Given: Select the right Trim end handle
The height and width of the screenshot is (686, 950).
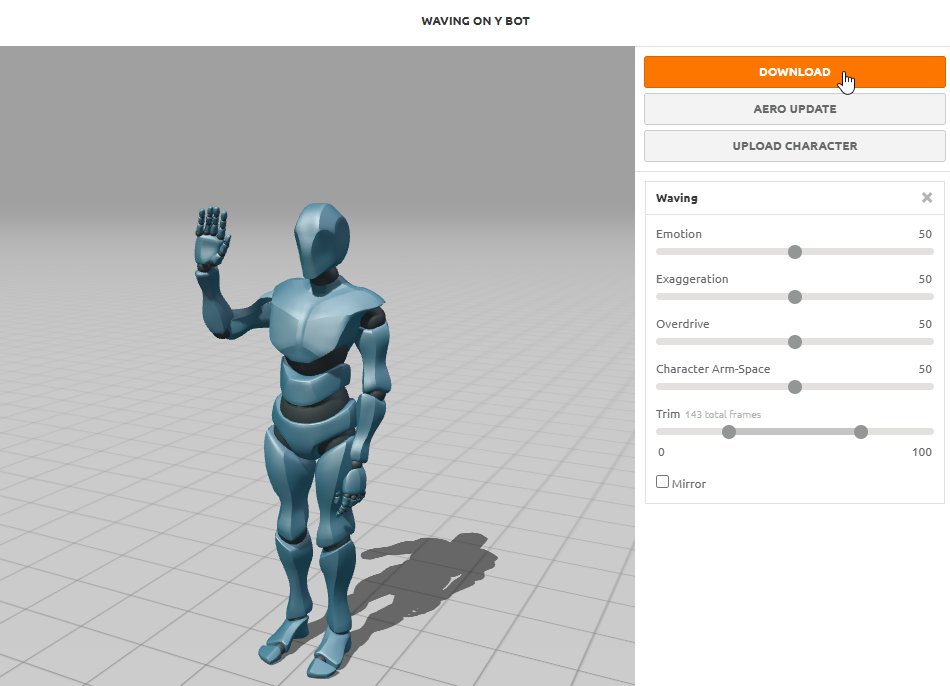Looking at the screenshot, I should 861,432.
